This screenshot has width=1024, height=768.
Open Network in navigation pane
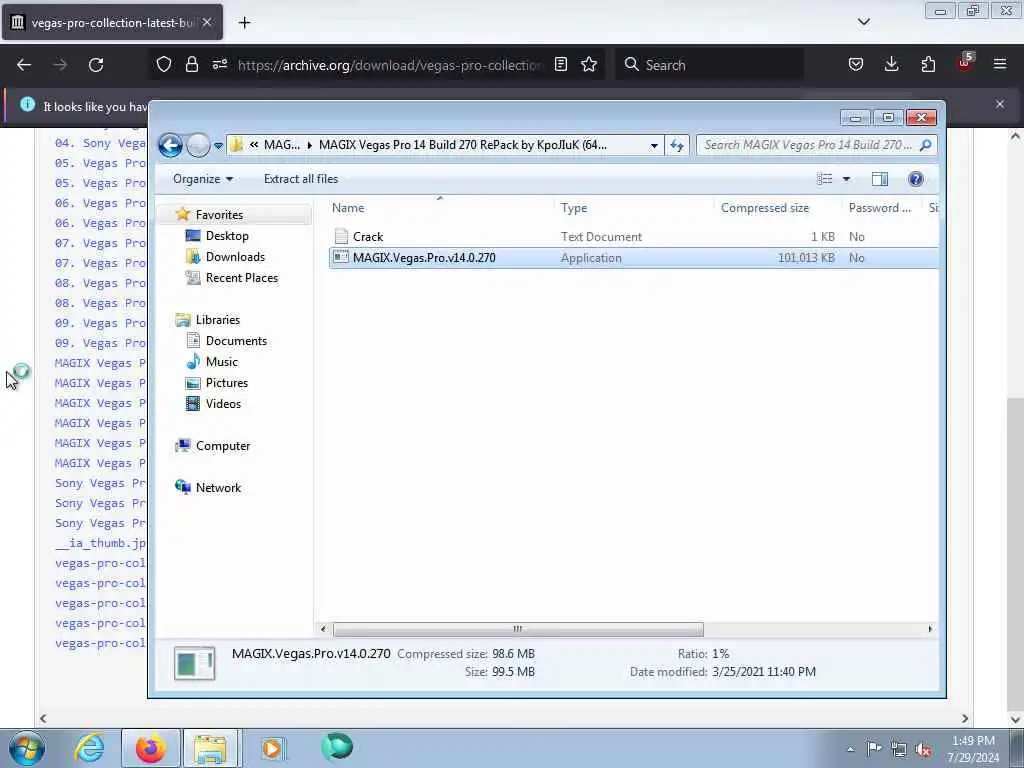click(218, 487)
